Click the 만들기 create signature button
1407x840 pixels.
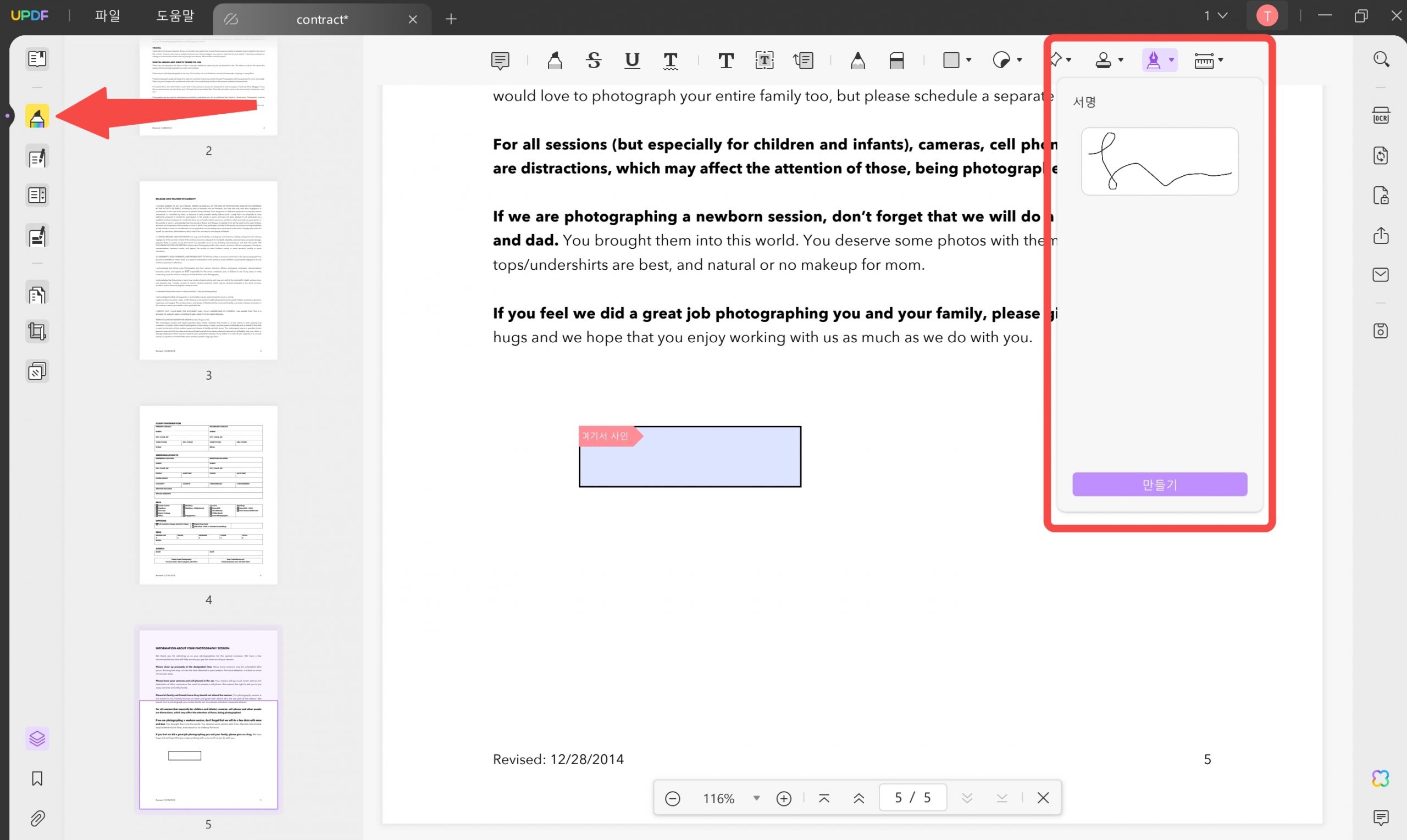pos(1160,485)
